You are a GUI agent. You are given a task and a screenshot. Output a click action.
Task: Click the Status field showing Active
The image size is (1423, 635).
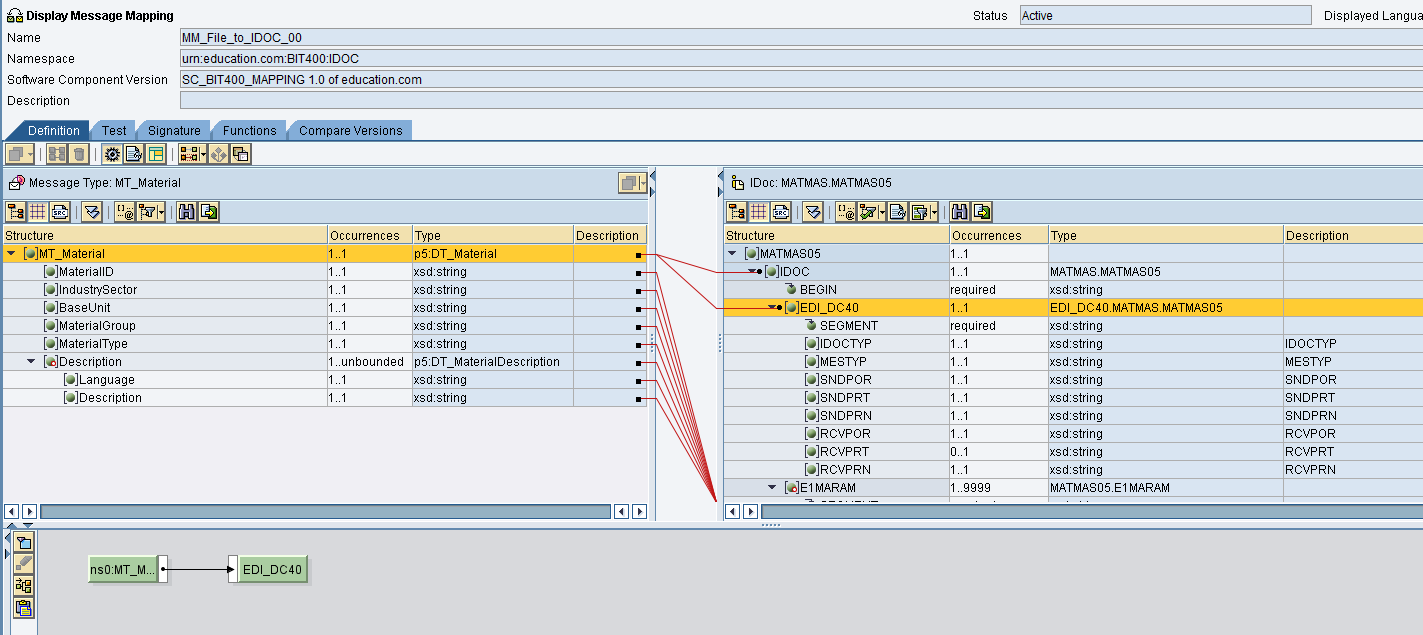(x=1165, y=15)
